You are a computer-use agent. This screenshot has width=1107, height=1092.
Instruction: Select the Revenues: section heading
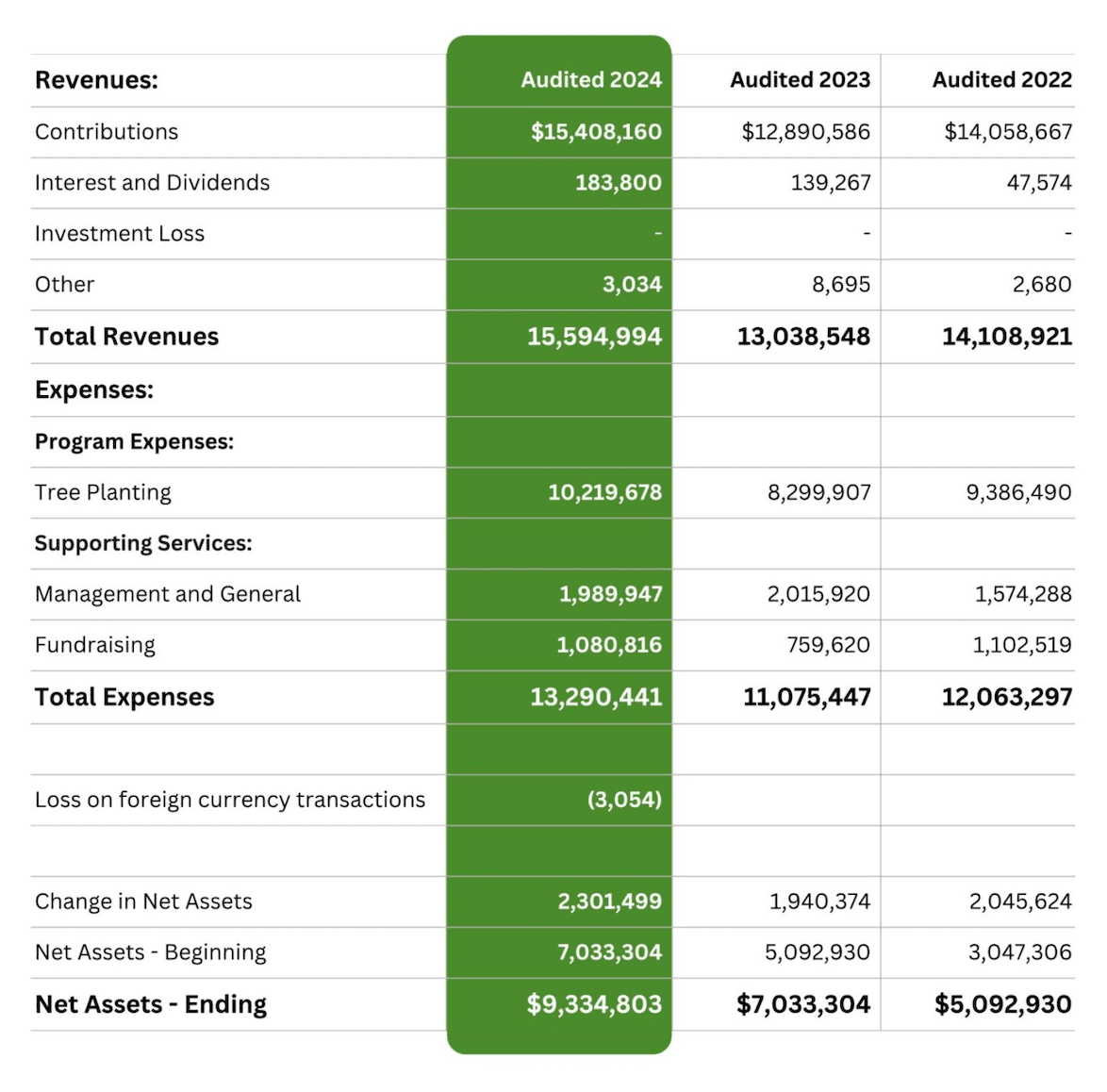96,80
